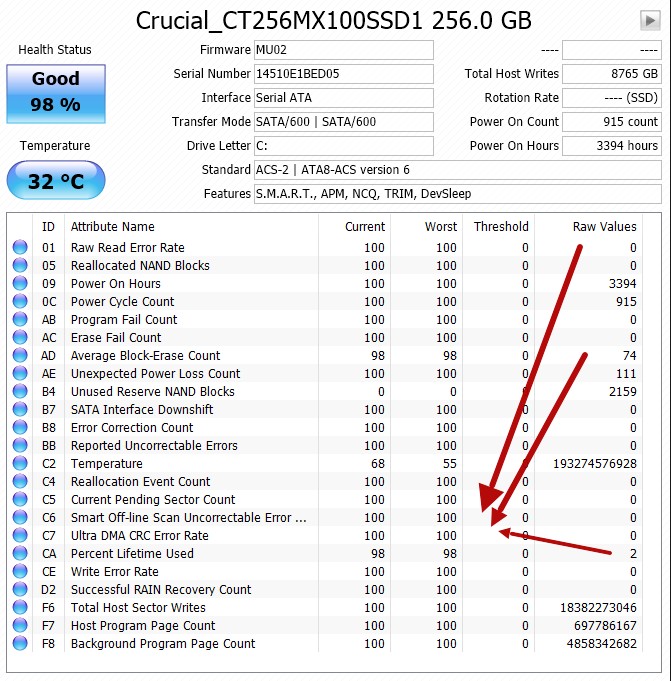Viewport: 671px width, 681px height.
Task: Click raw value 4858342682 for Background Program Page Count
Action: (602, 644)
